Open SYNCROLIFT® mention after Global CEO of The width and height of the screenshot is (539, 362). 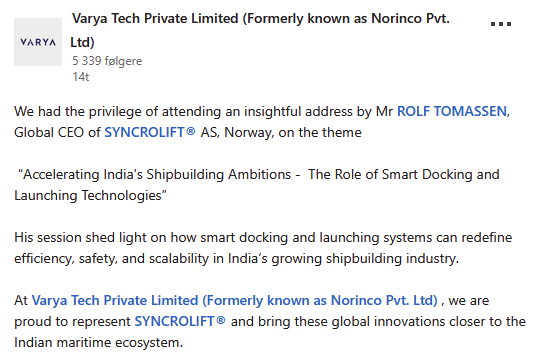(150, 132)
